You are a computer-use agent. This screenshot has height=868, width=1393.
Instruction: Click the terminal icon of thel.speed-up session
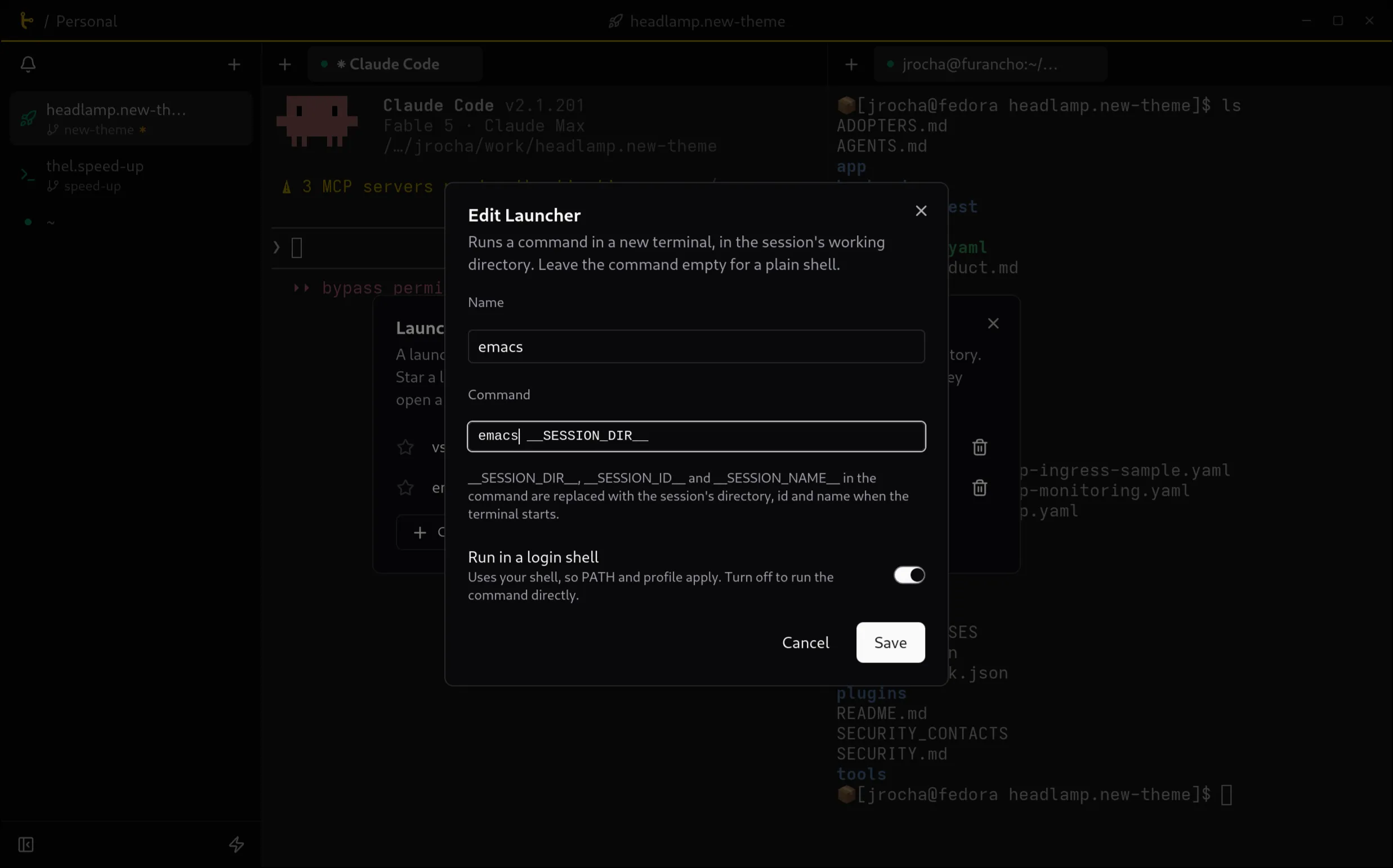click(28, 175)
